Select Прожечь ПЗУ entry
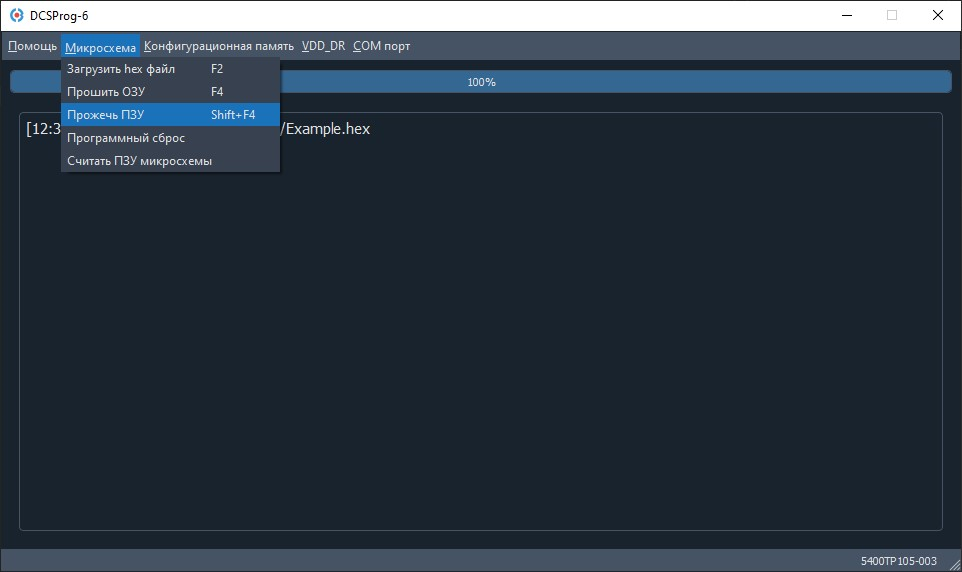Viewport: 962px width, 572px height. pyautogui.click(x=171, y=115)
